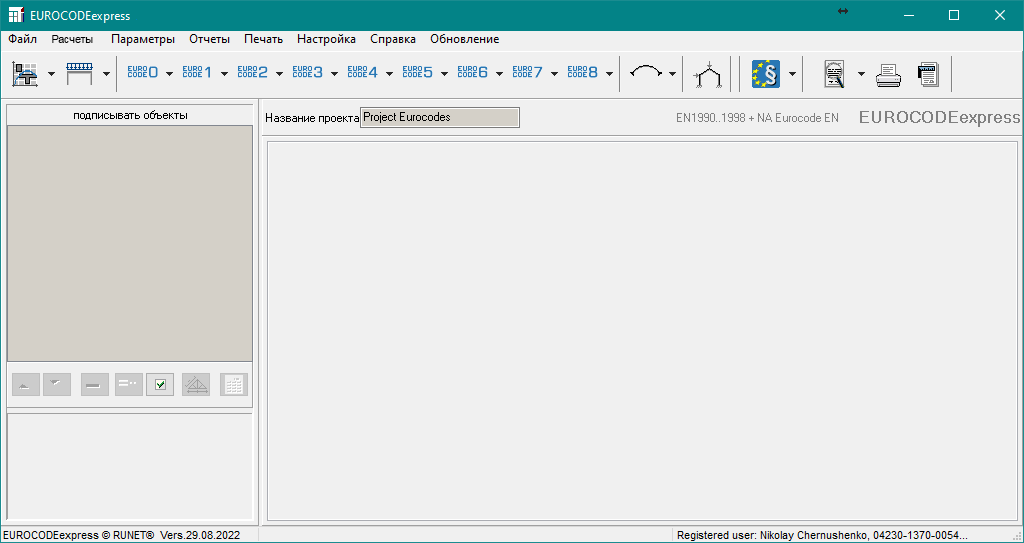1024x543 pixels.
Task: Click the table sheet icon in left panel
Action: pos(234,384)
